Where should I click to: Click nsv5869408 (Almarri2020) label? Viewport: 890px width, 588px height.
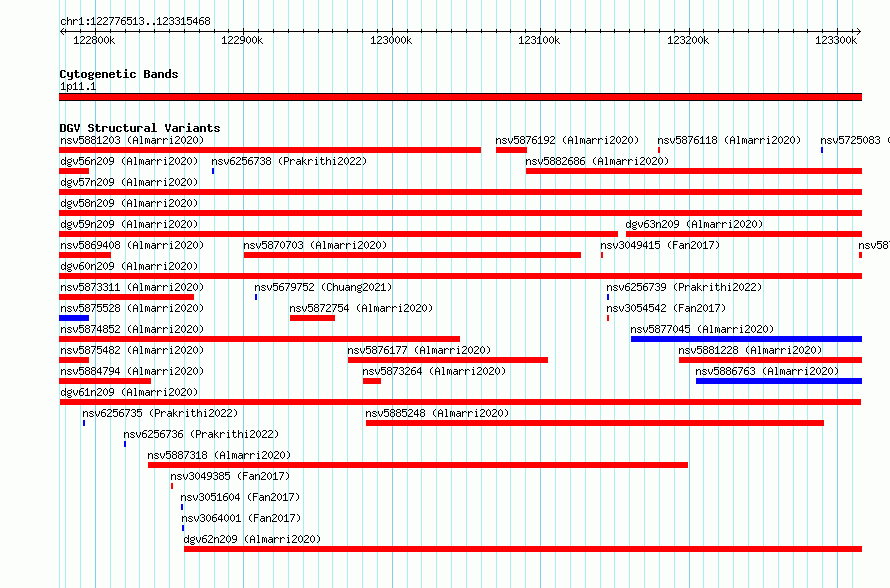click(x=132, y=245)
